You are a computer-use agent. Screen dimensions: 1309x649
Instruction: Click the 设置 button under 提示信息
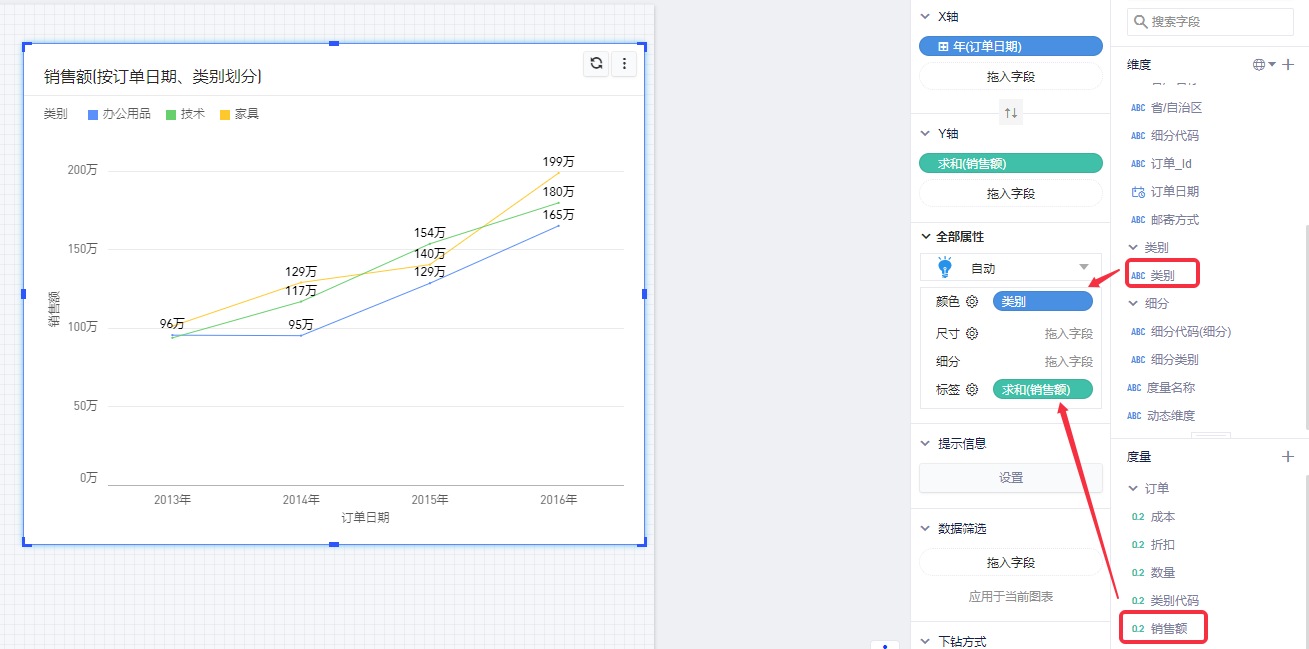(1010, 478)
